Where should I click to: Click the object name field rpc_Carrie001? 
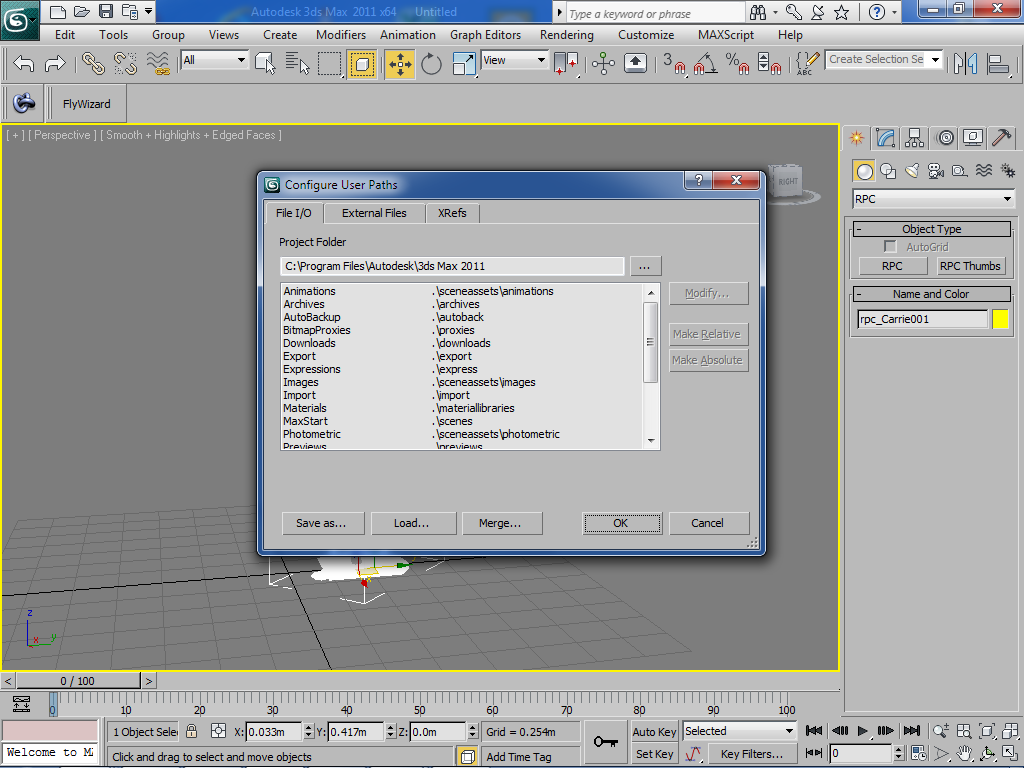pos(922,319)
